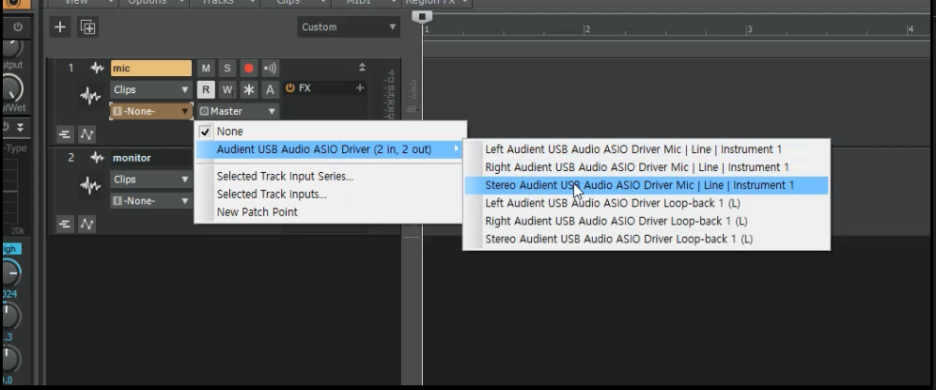
Task: Select Selected Track Input Series menu entry
Action: 330,176
